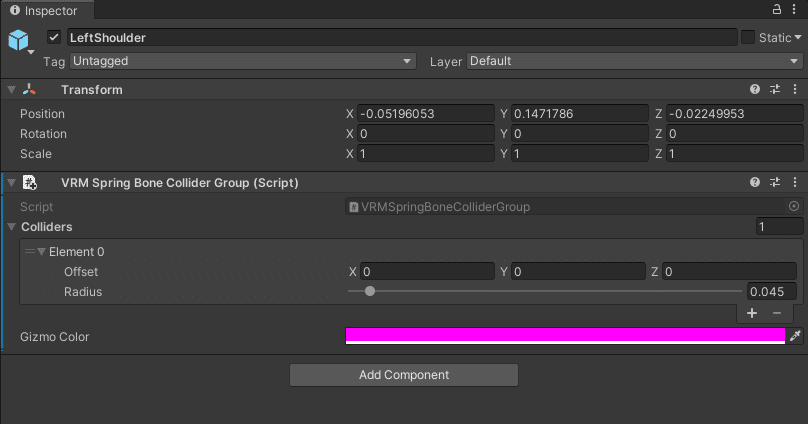Collapse the Colliders list foldout
Screen dimensions: 808x424
[11, 227]
